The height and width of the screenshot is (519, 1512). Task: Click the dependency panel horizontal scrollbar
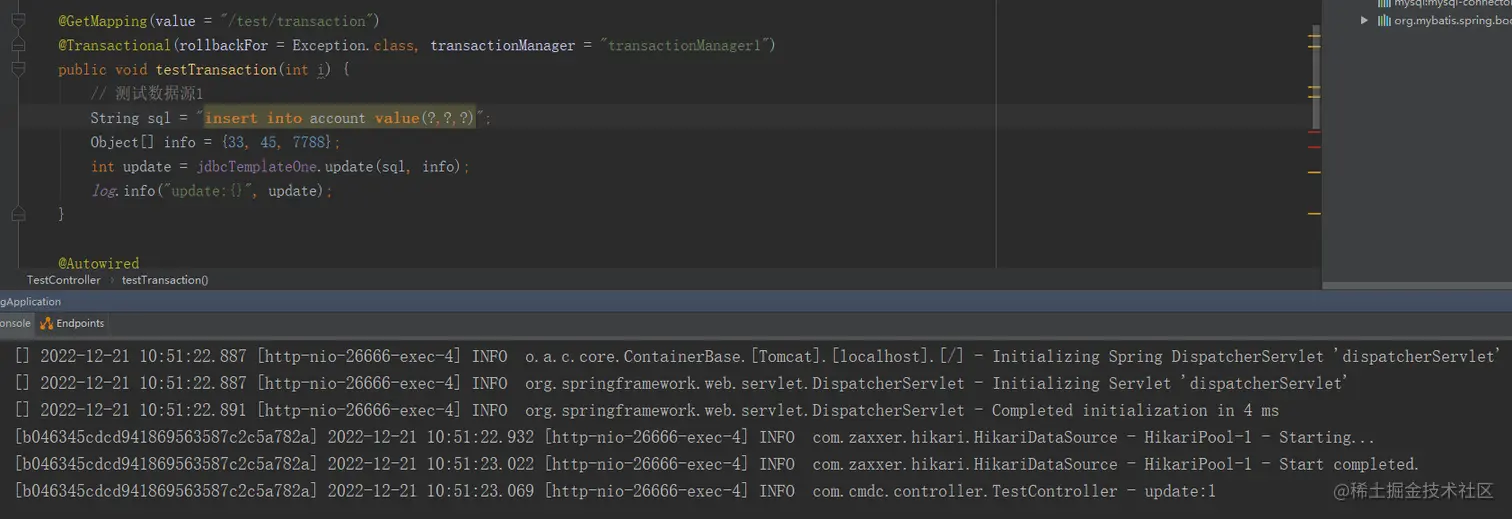(x=1417, y=285)
